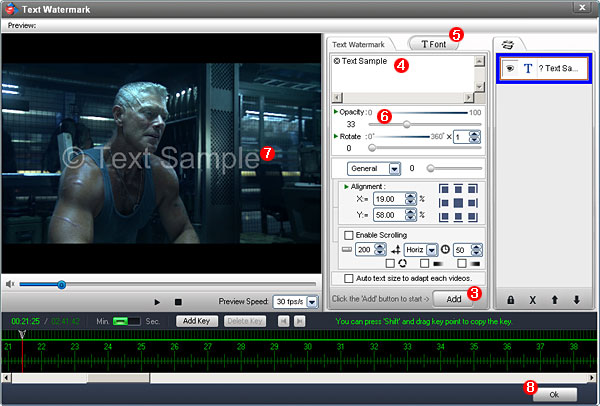The width and height of the screenshot is (600, 406).
Task: Click in the Text Sample text box
Action: pos(403,74)
